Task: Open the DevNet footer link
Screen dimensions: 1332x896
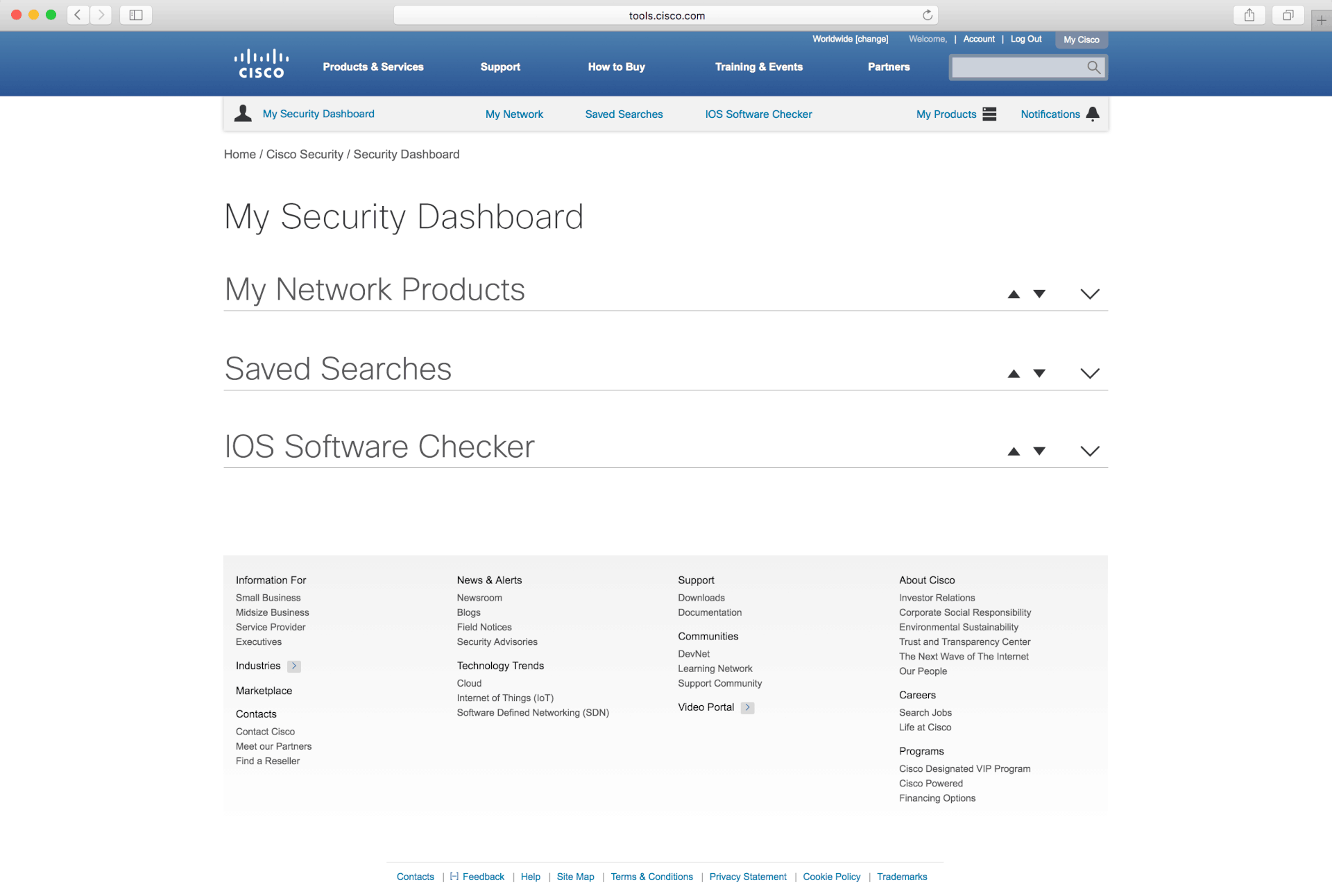Action: click(x=694, y=654)
